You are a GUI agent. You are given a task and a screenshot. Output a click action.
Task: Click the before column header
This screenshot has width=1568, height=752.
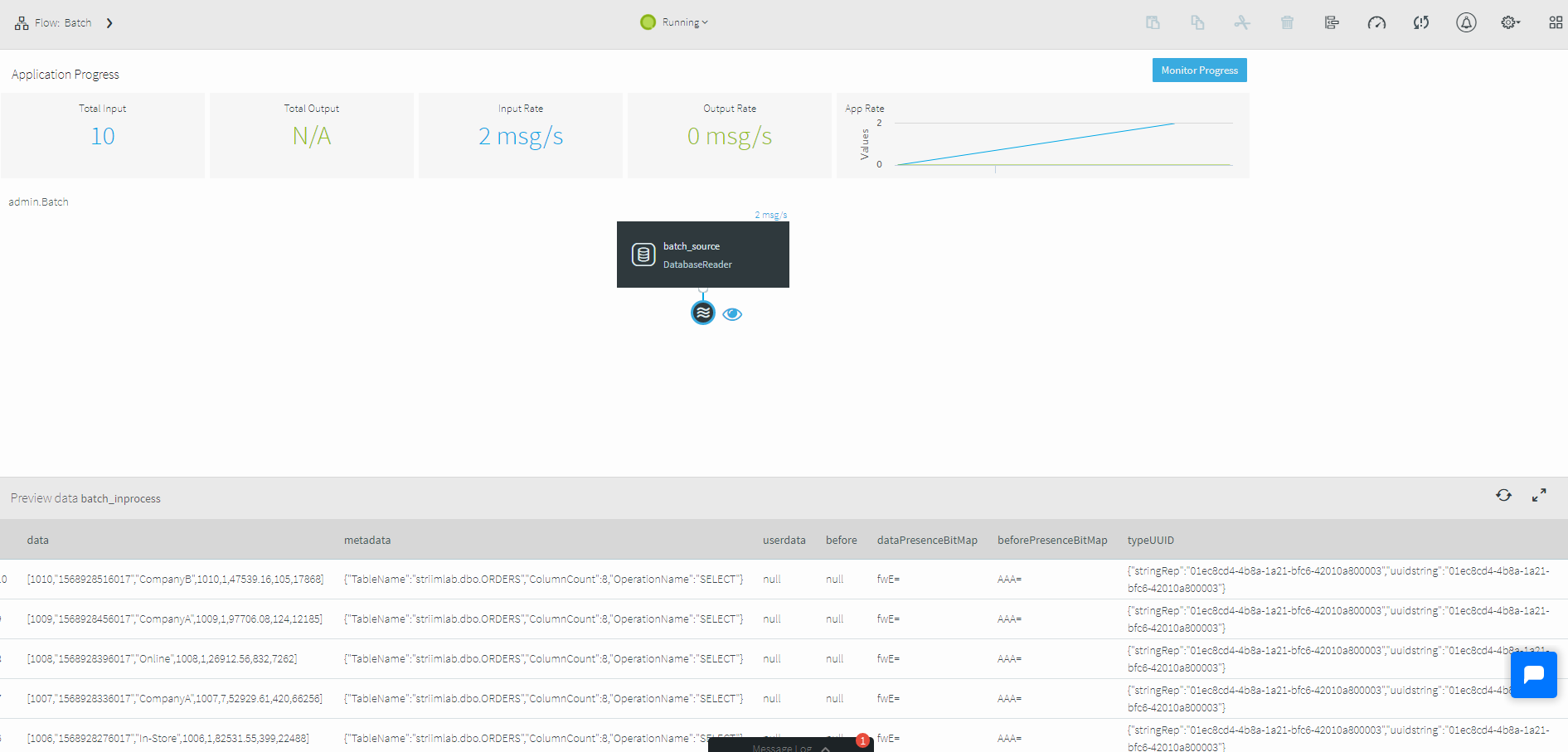click(x=842, y=540)
